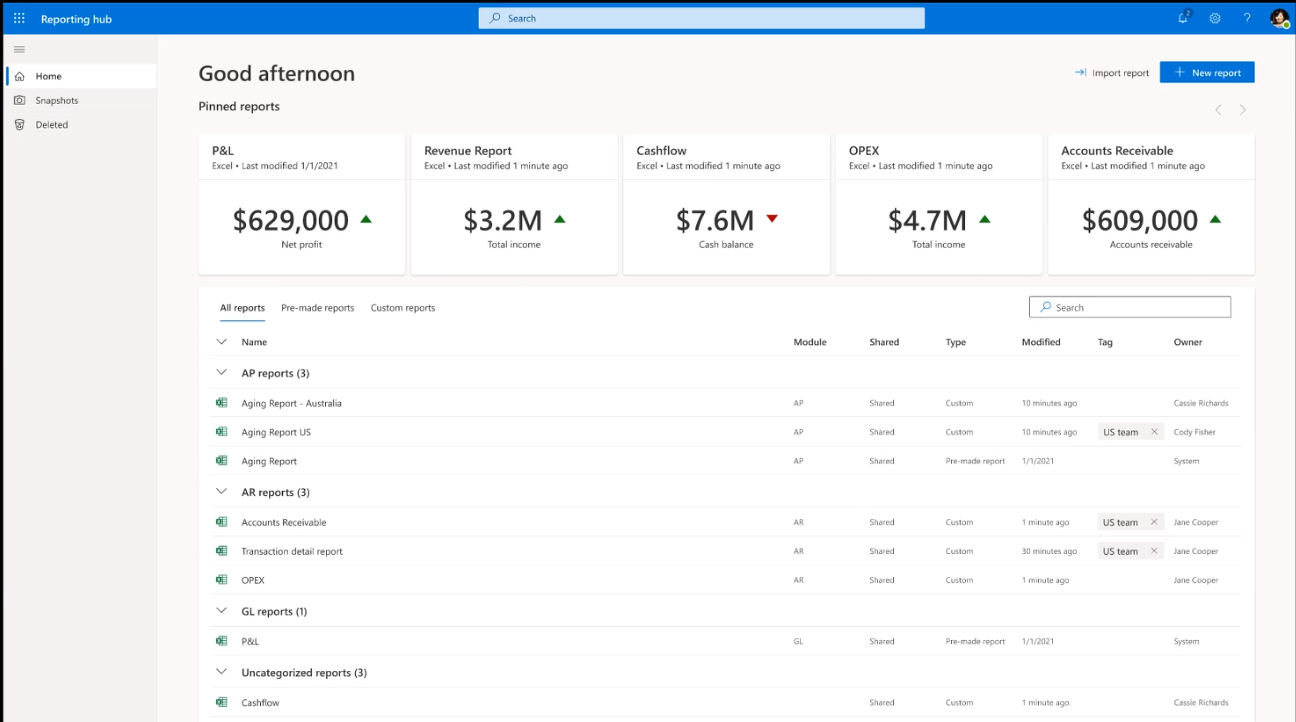Collapse the AP reports group
The image size is (1296, 722).
pos(221,373)
